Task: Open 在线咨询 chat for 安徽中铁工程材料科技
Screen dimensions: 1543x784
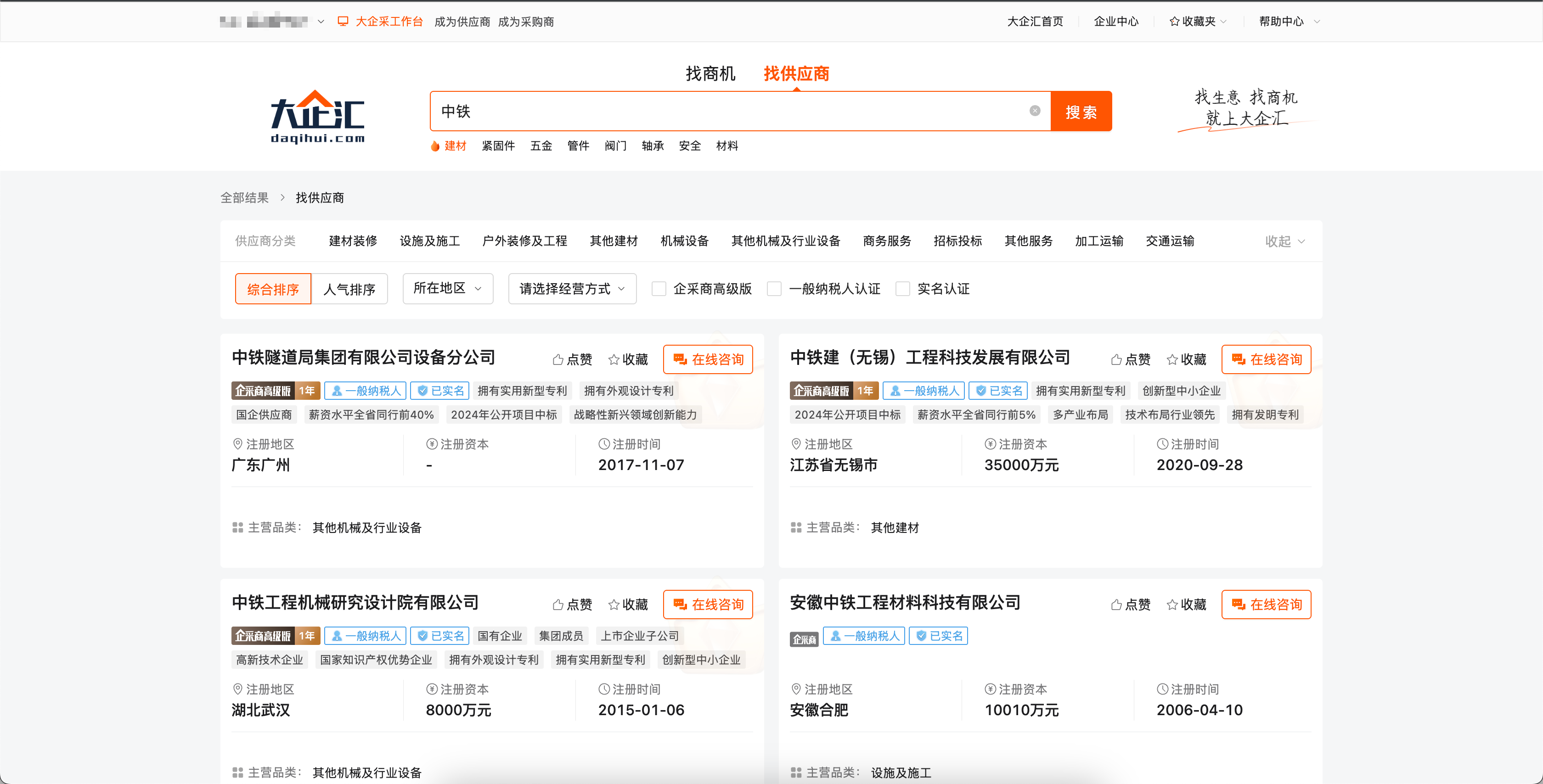Action: pos(1266,605)
